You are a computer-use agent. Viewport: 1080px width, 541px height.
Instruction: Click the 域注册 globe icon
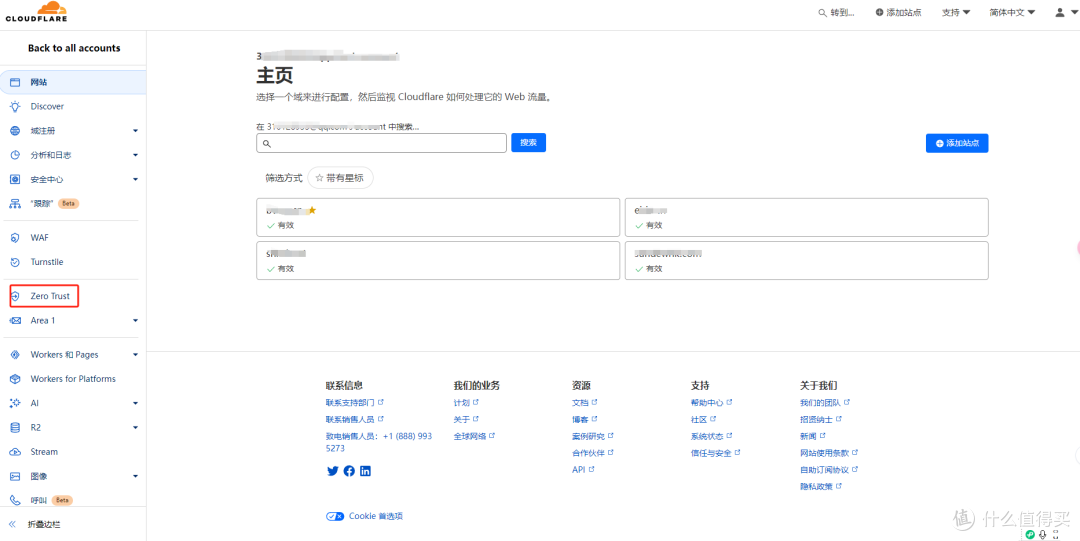click(x=14, y=131)
